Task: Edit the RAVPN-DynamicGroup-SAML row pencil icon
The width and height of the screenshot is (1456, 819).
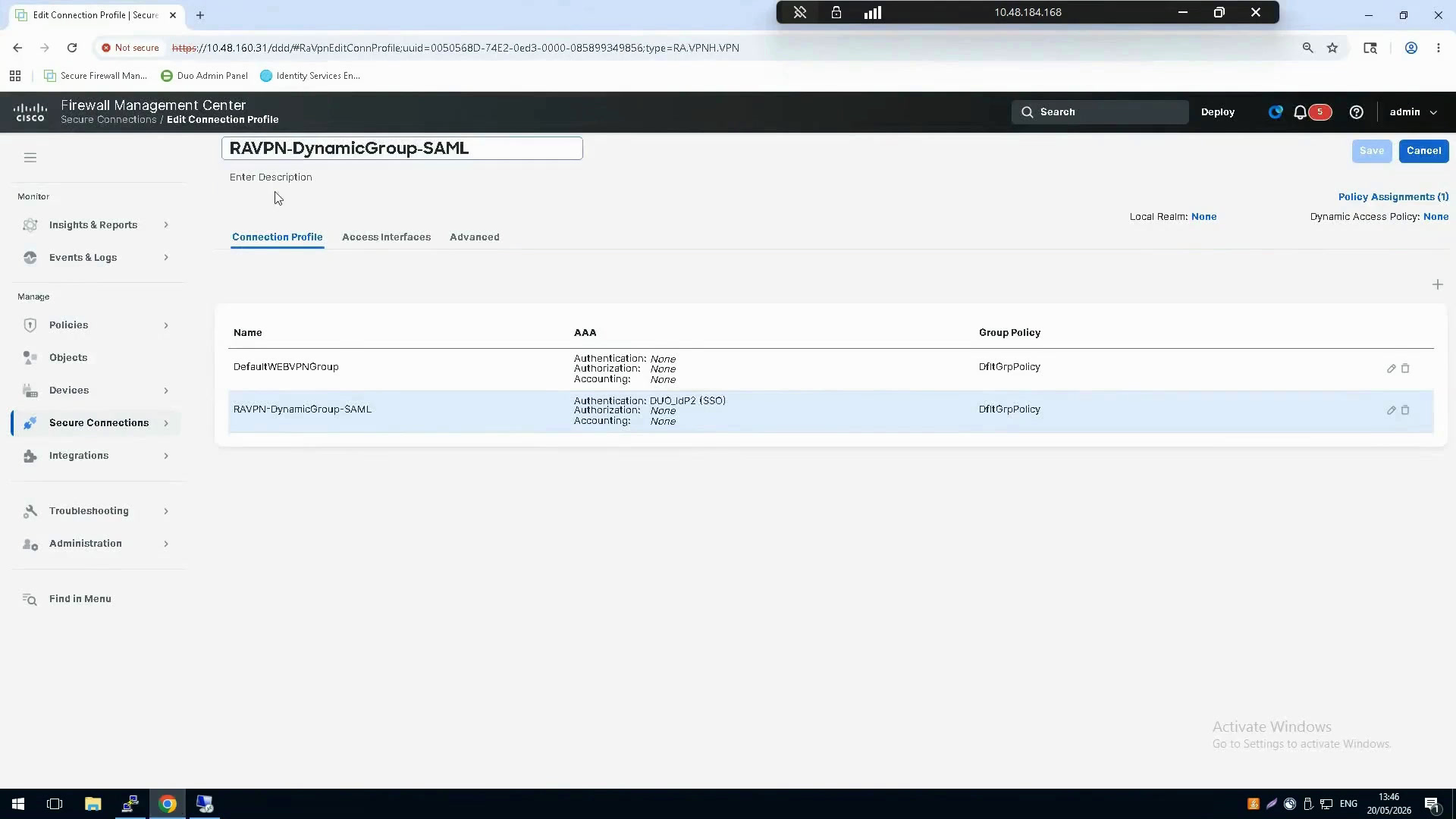Action: (1392, 410)
